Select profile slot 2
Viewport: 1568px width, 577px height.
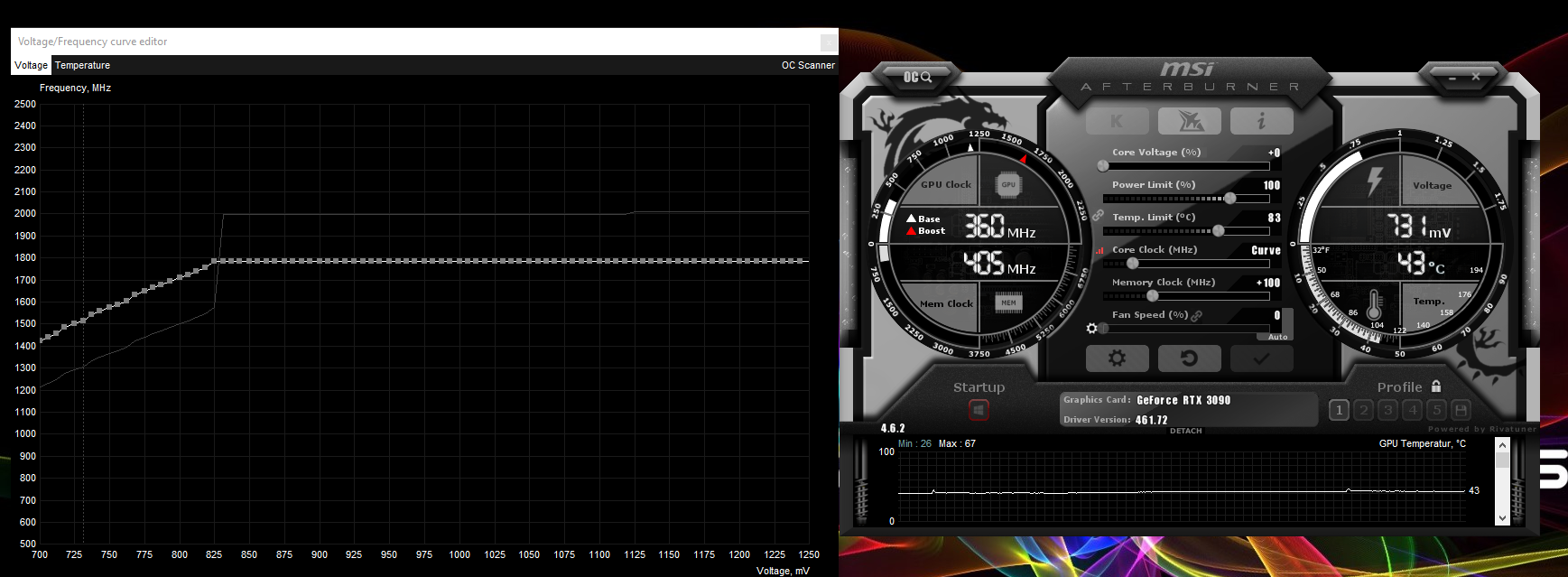tap(1363, 410)
